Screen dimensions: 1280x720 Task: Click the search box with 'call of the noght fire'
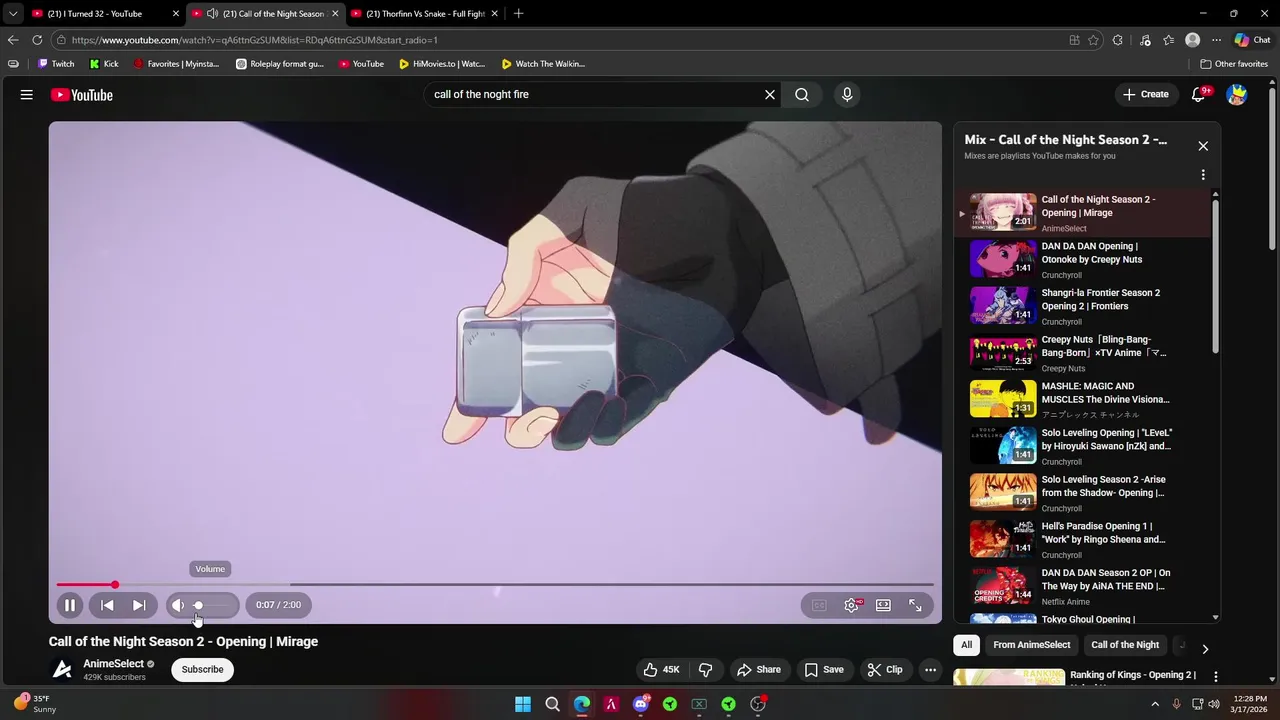coord(595,94)
